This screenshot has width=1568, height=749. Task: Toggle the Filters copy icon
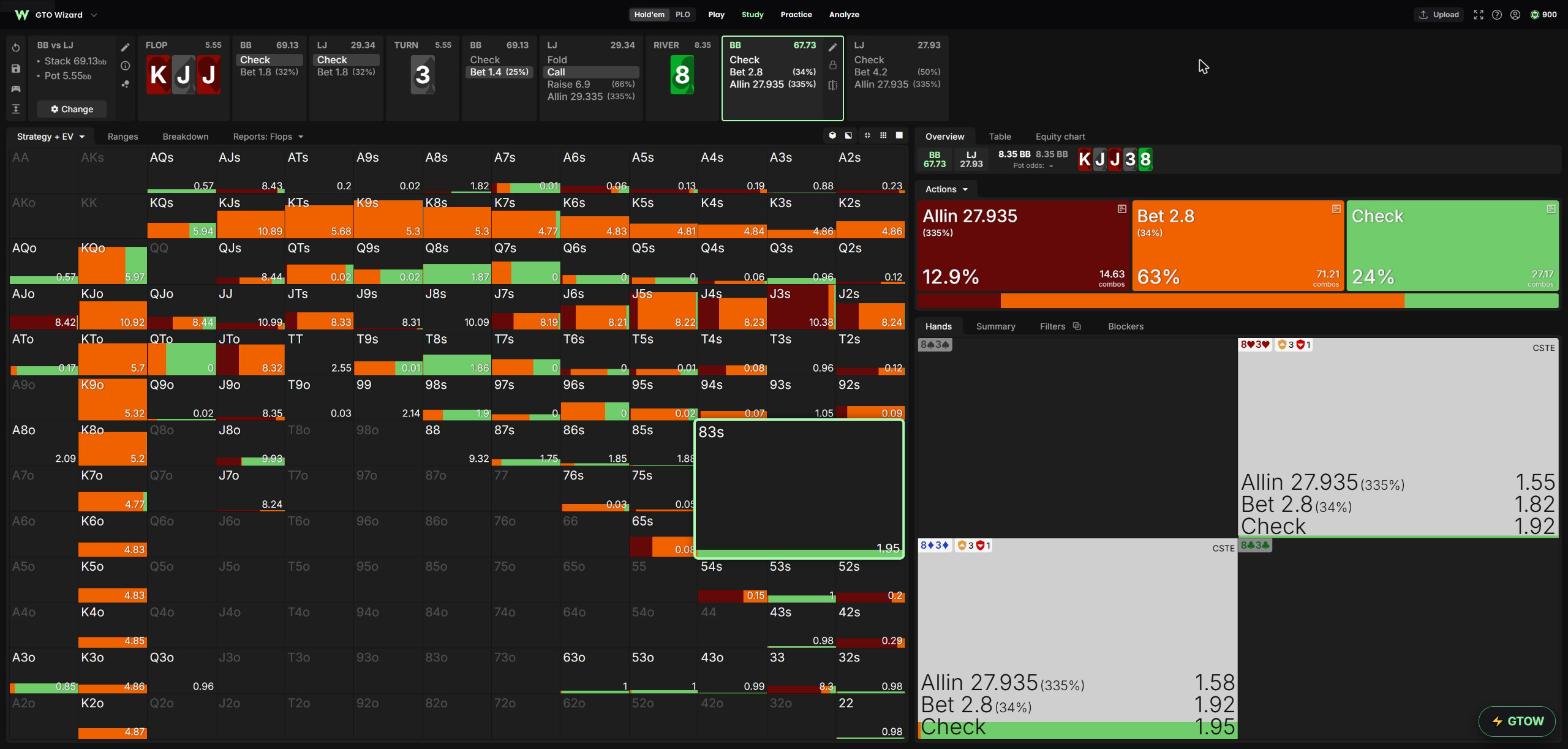[1076, 326]
